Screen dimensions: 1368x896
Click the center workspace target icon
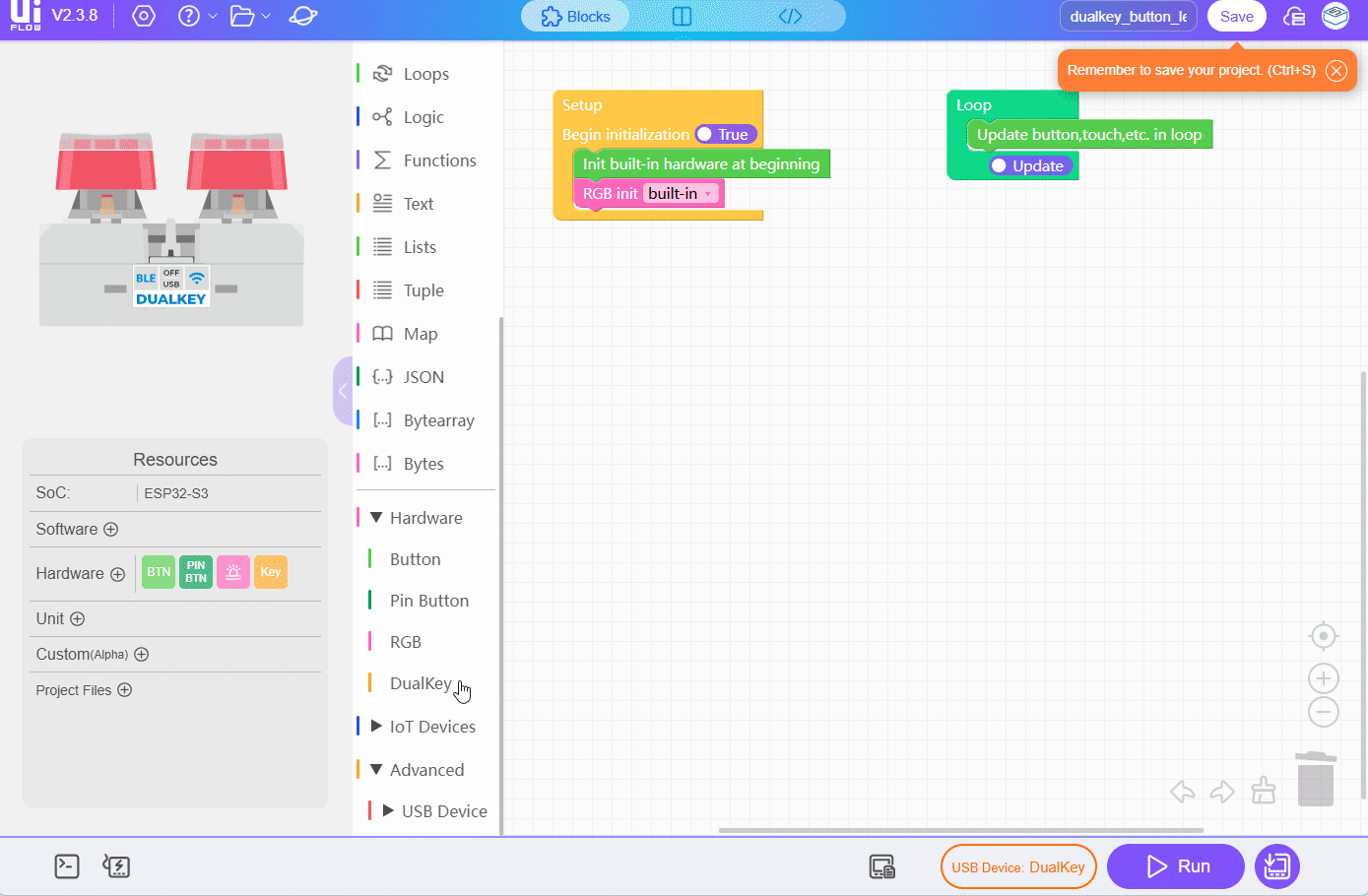coord(1323,636)
